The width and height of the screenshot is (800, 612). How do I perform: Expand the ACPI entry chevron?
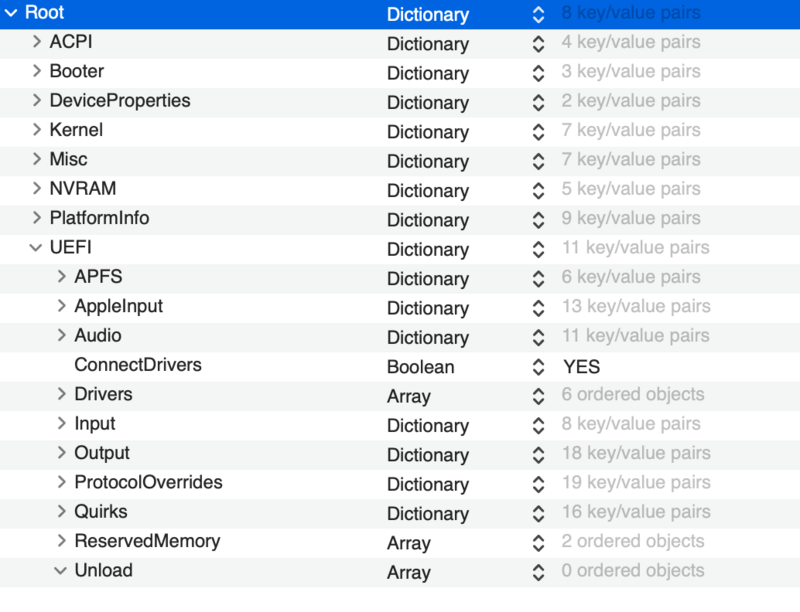pos(37,43)
